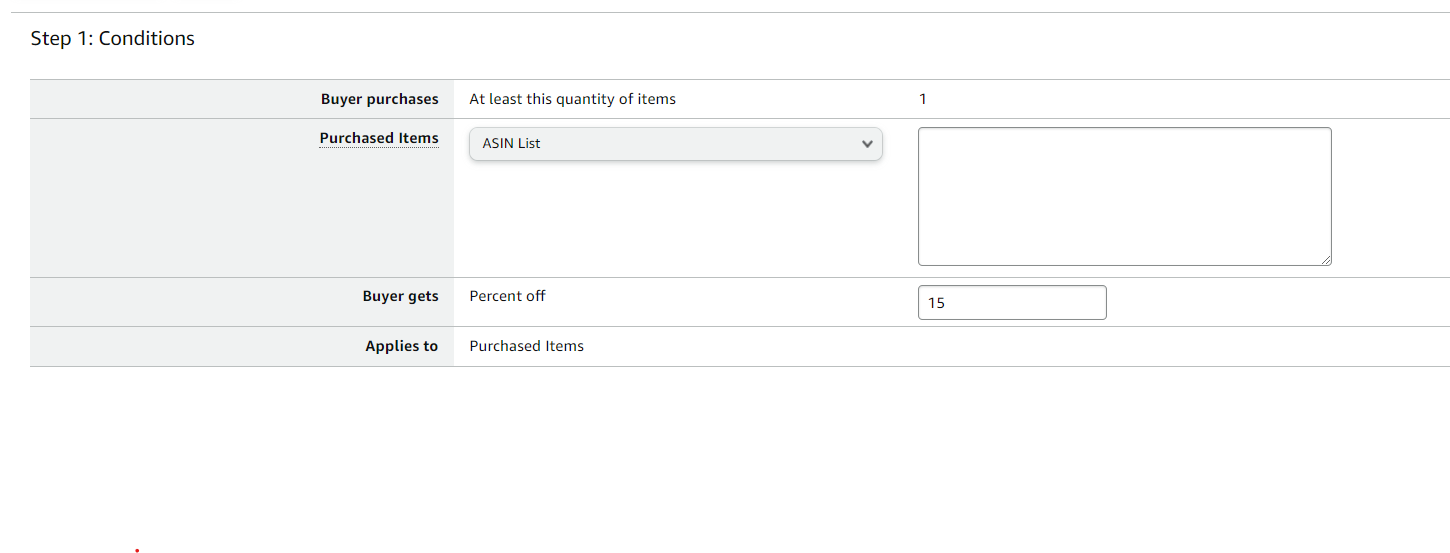Click the 'Buyer gets' row label
This screenshot has height=553, width=1450.
click(x=400, y=296)
